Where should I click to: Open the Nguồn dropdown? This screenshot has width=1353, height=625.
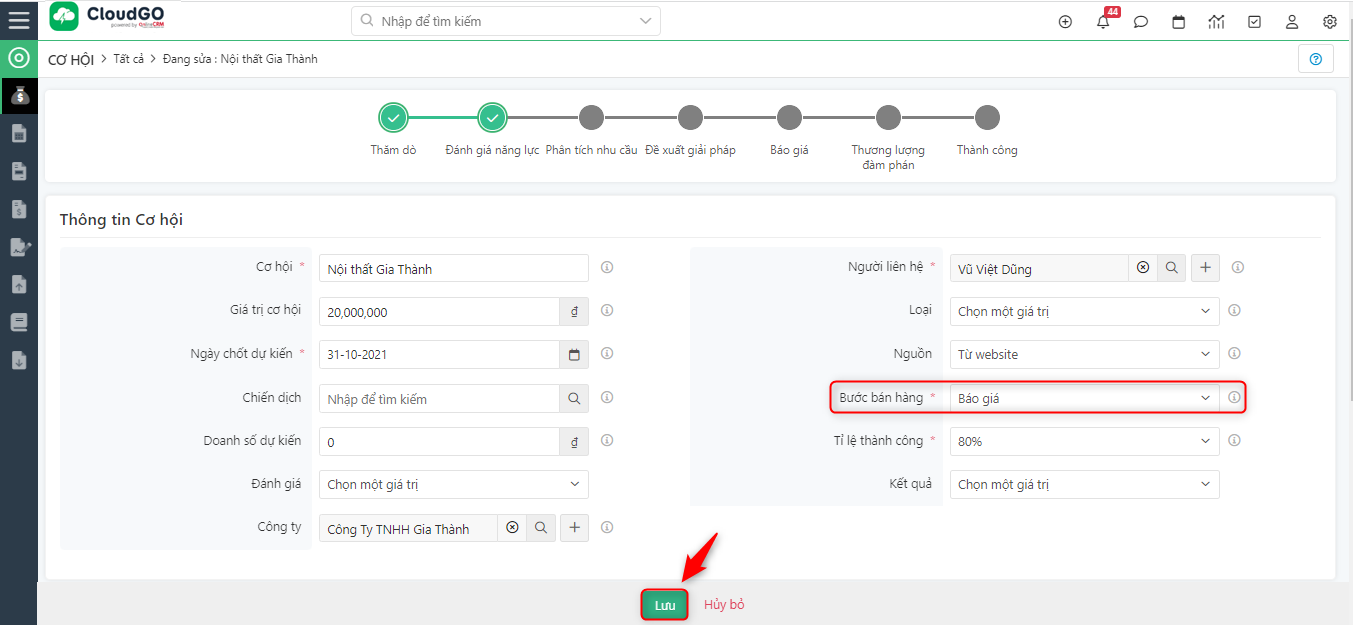(x=1084, y=354)
